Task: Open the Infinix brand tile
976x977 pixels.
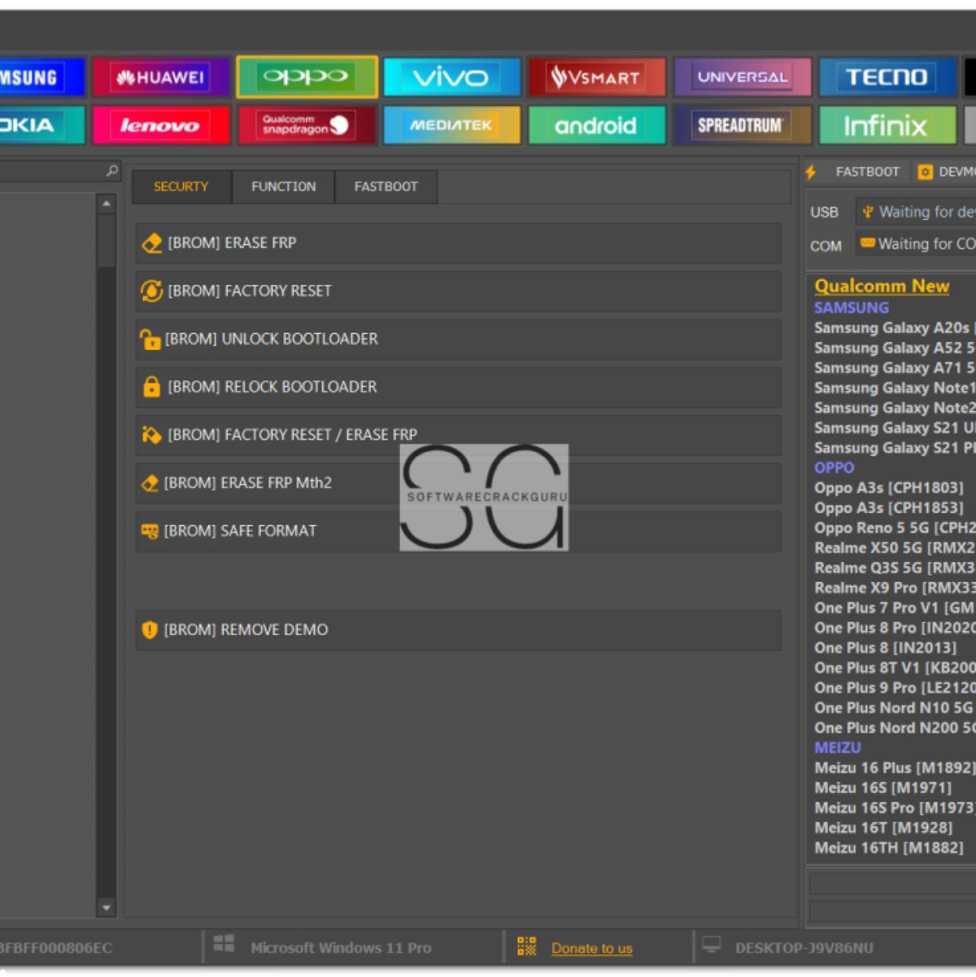Action: pyautogui.click(x=887, y=125)
